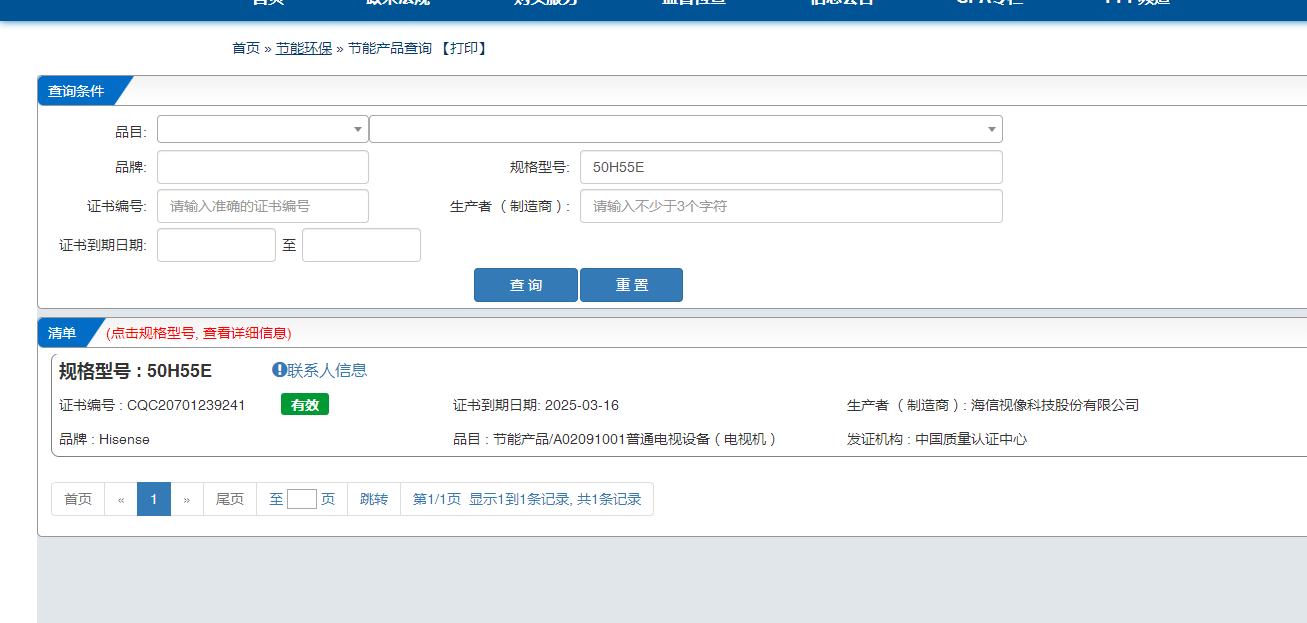Click the 查询 search button
This screenshot has height=623, width=1307.
pos(526,285)
